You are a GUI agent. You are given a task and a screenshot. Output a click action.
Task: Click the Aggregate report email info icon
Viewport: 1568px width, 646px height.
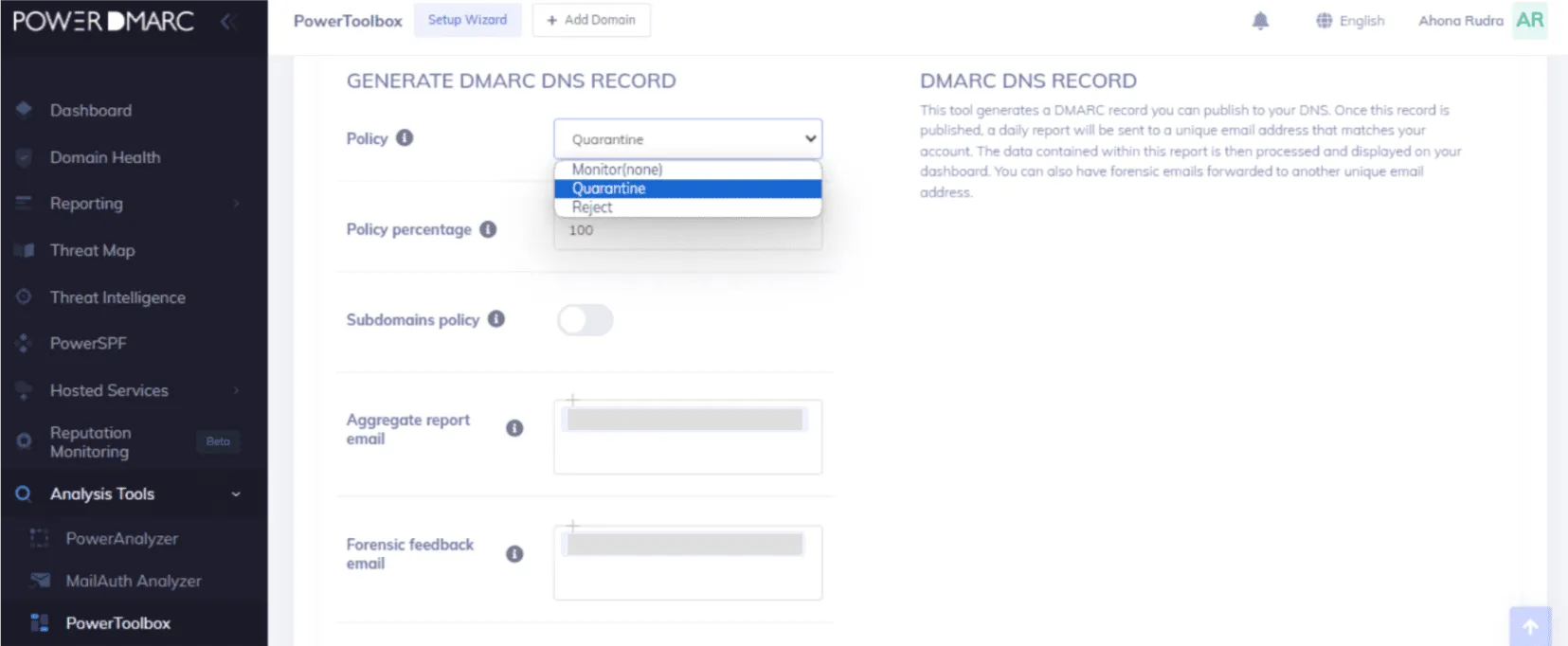(514, 428)
